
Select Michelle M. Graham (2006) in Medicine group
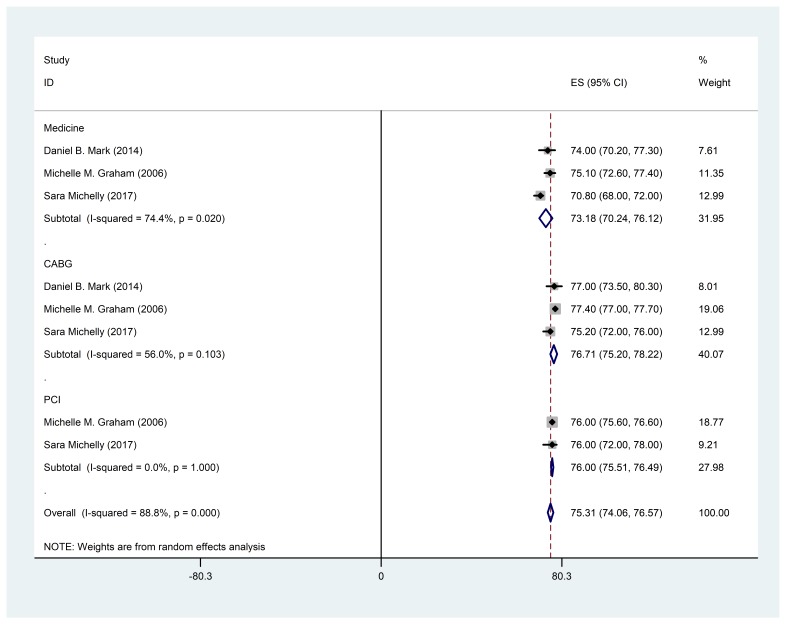[x=105, y=173]
